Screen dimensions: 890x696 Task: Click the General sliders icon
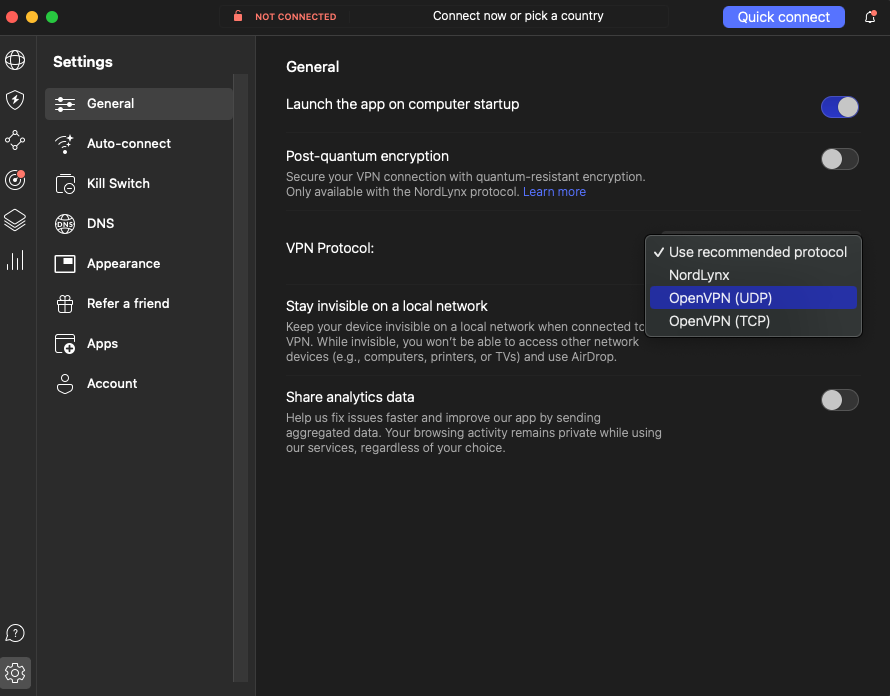(x=65, y=104)
